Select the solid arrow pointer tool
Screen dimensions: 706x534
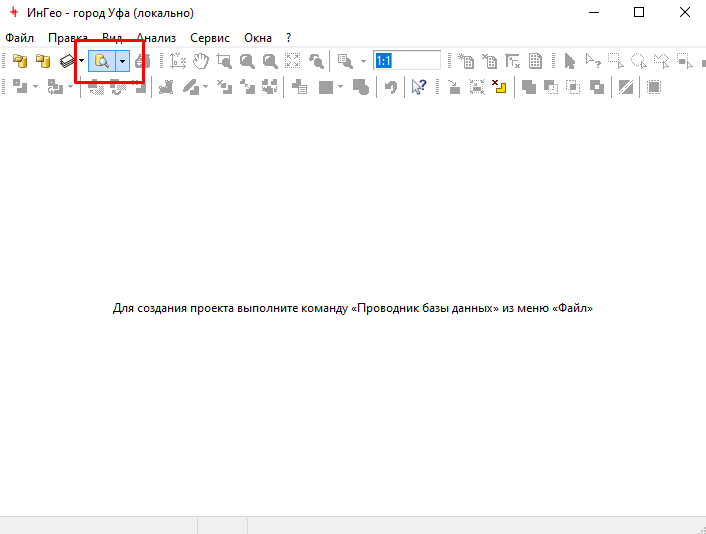[x=570, y=61]
